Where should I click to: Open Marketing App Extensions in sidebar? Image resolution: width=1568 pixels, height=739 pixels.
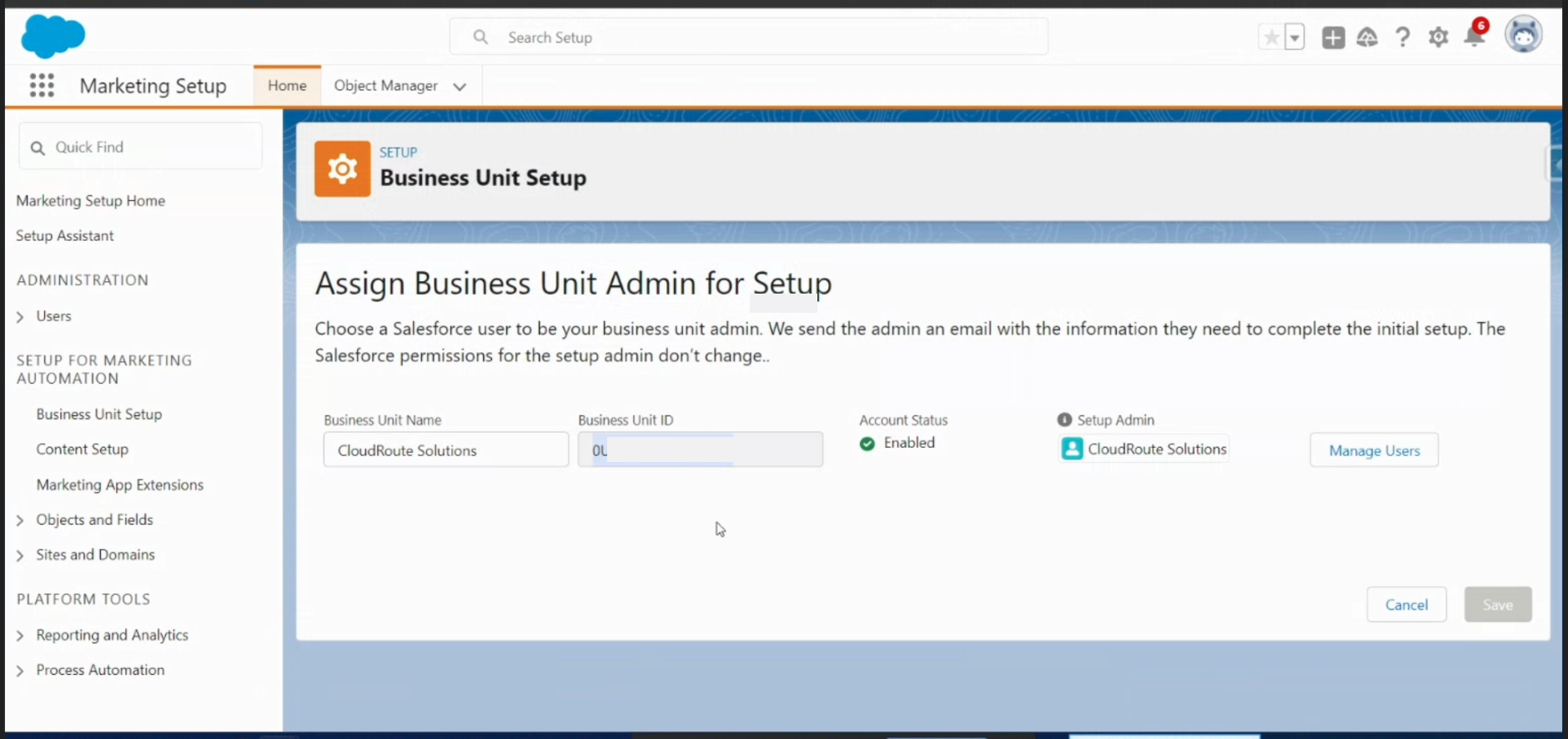click(x=119, y=485)
